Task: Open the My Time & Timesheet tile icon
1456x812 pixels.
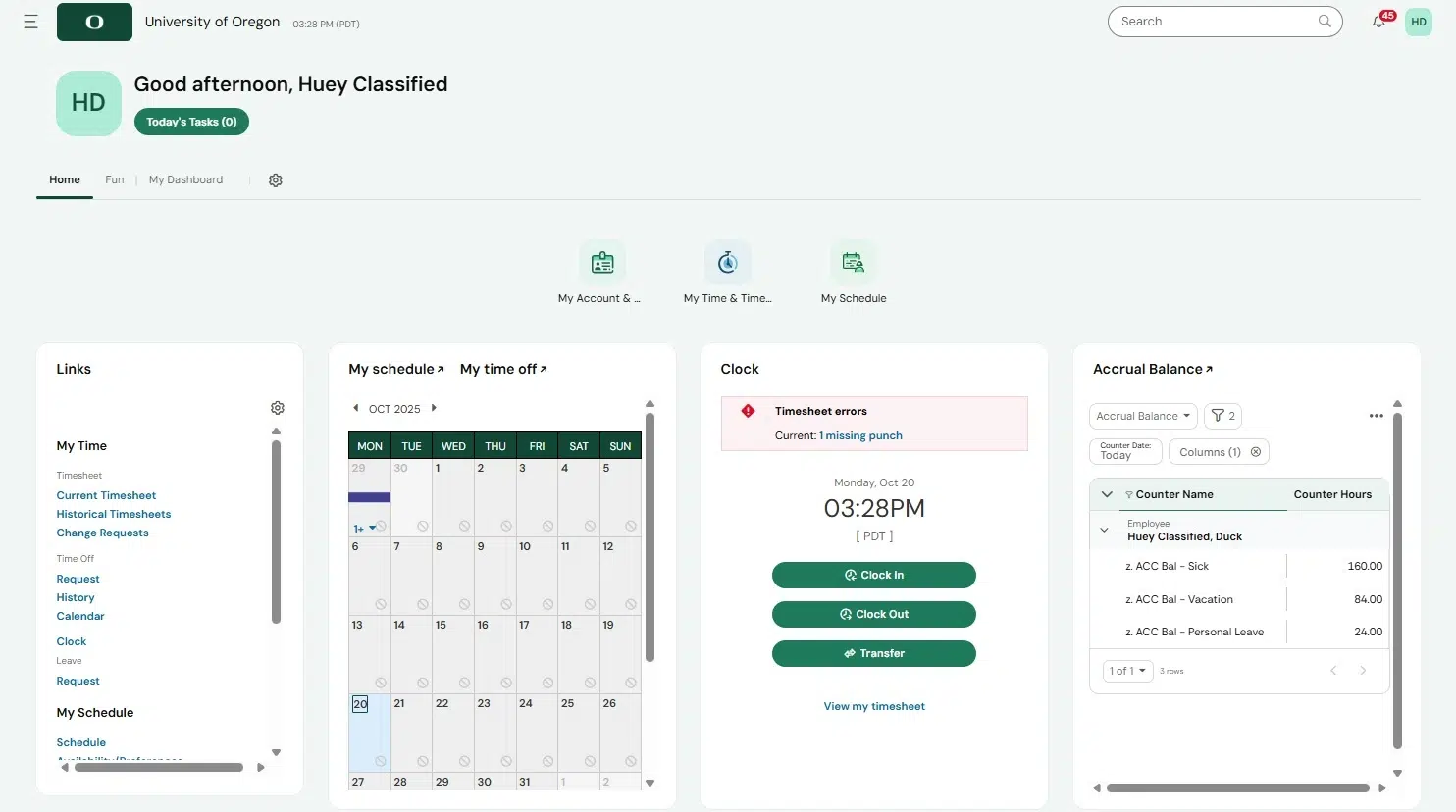Action: pyautogui.click(x=727, y=263)
